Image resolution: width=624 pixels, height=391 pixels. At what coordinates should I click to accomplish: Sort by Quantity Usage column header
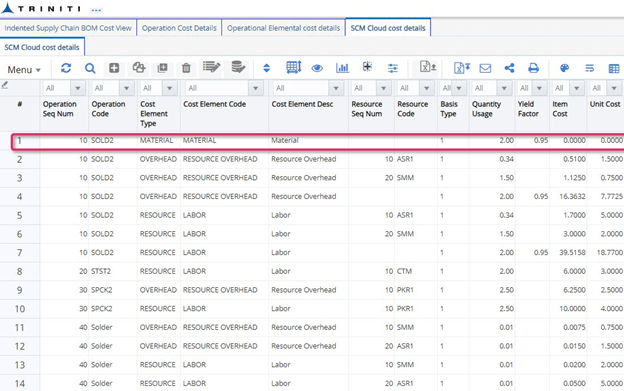click(x=486, y=109)
